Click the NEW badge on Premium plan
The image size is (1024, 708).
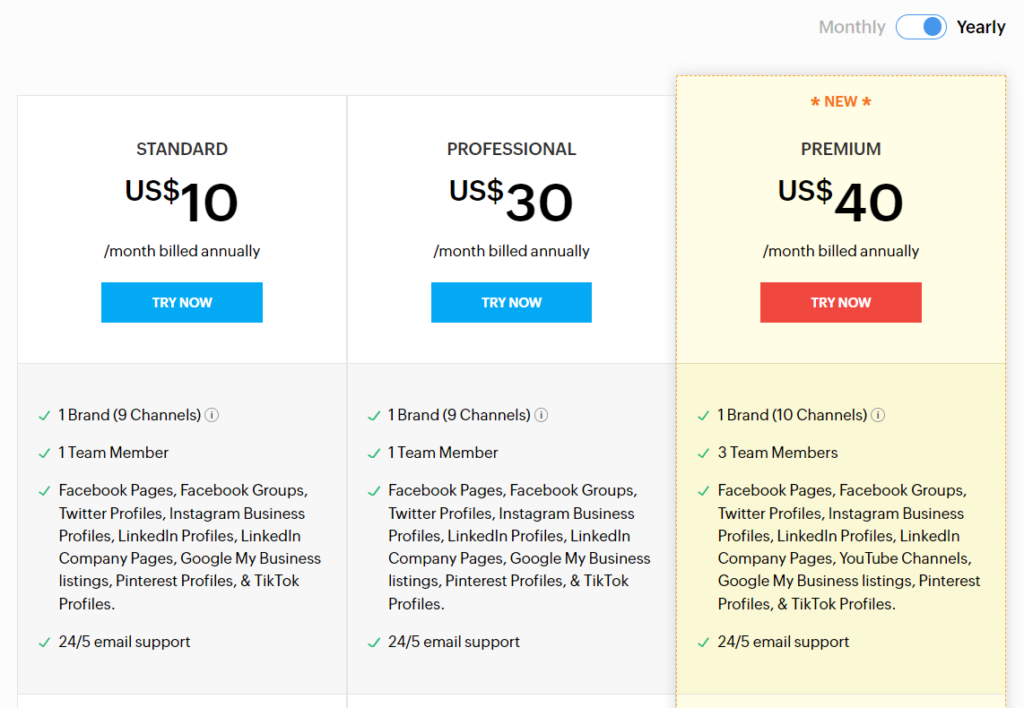tap(840, 102)
